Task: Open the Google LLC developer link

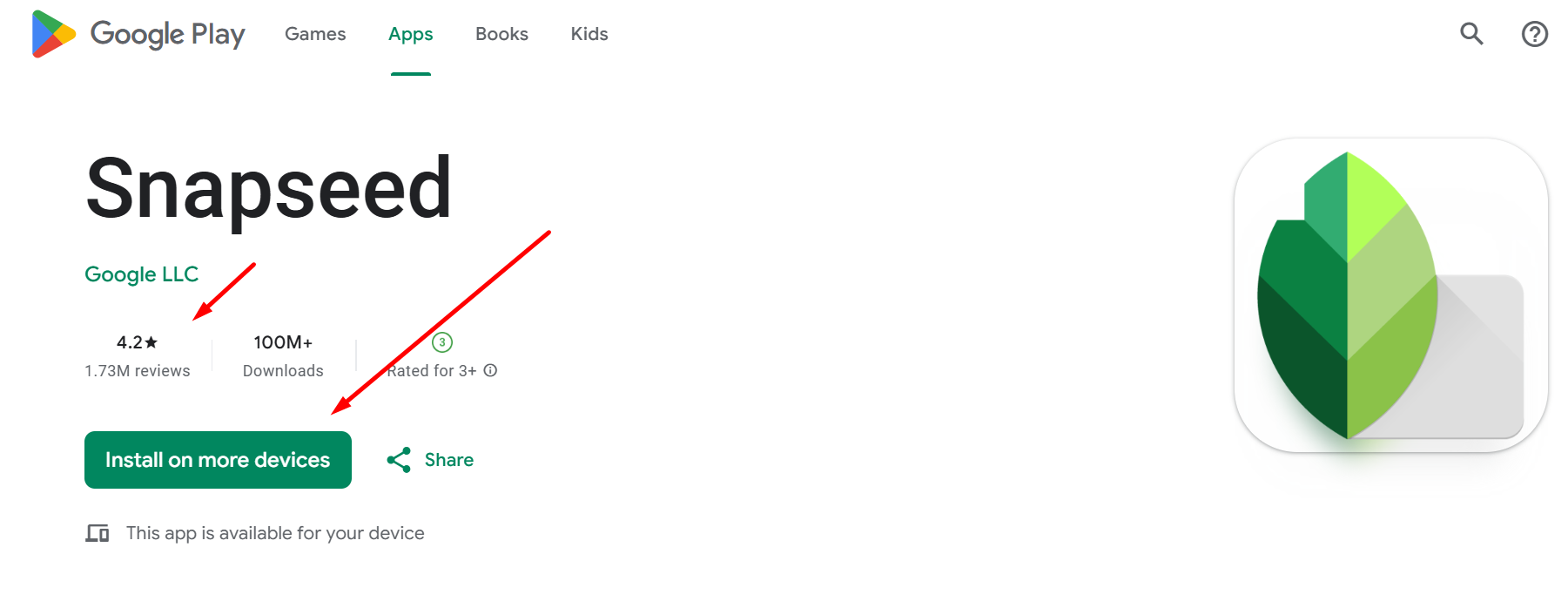Action: [142, 274]
